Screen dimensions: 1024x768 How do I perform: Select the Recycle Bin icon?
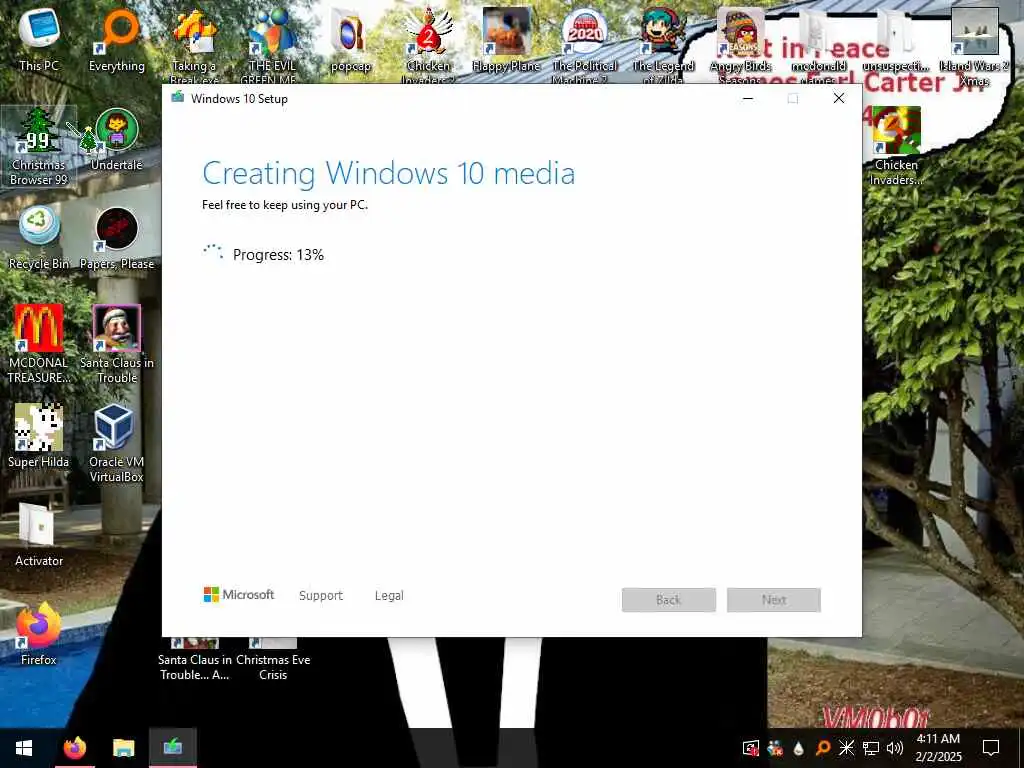click(x=39, y=238)
